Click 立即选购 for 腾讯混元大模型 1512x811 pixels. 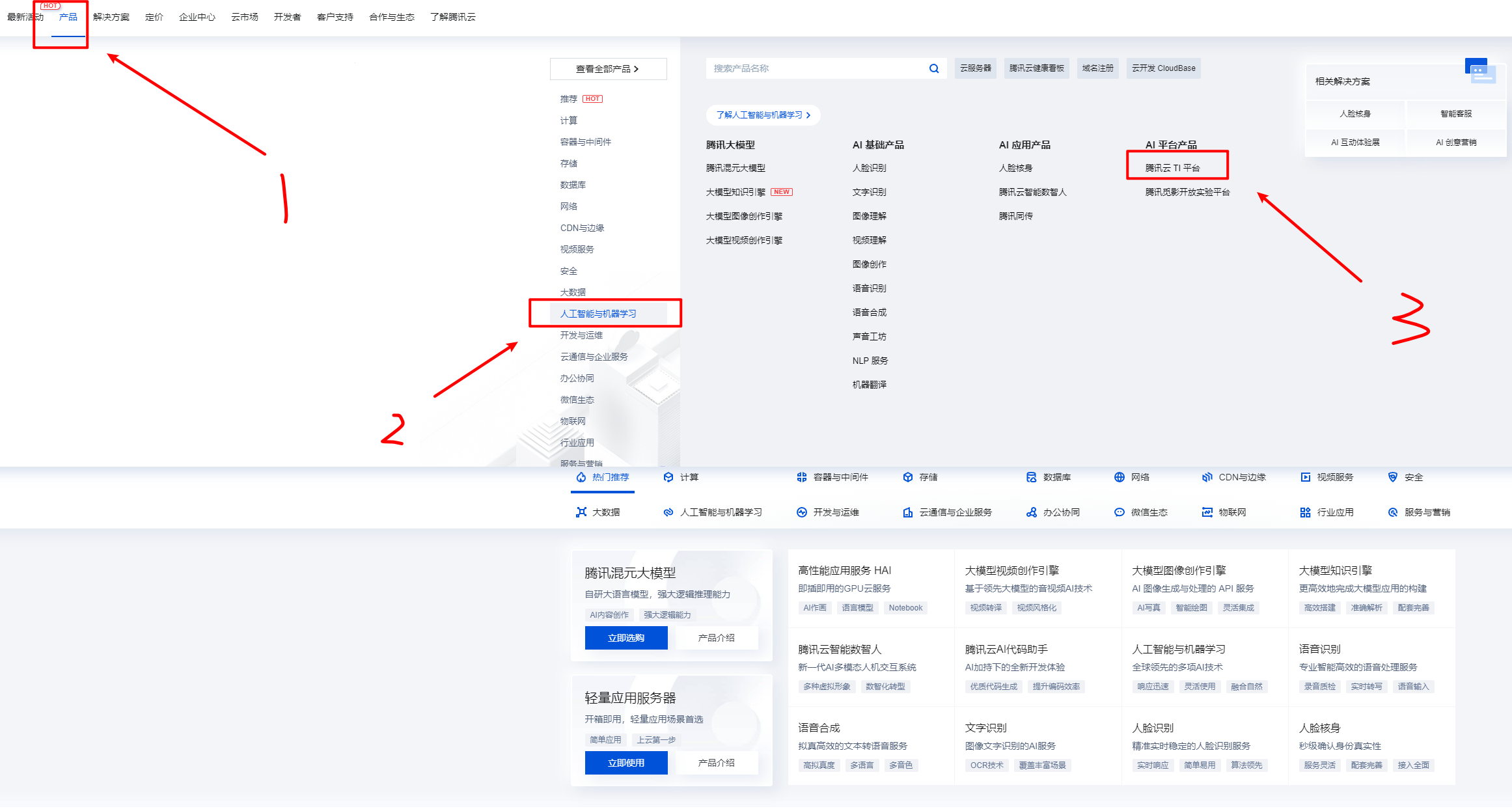pos(625,637)
